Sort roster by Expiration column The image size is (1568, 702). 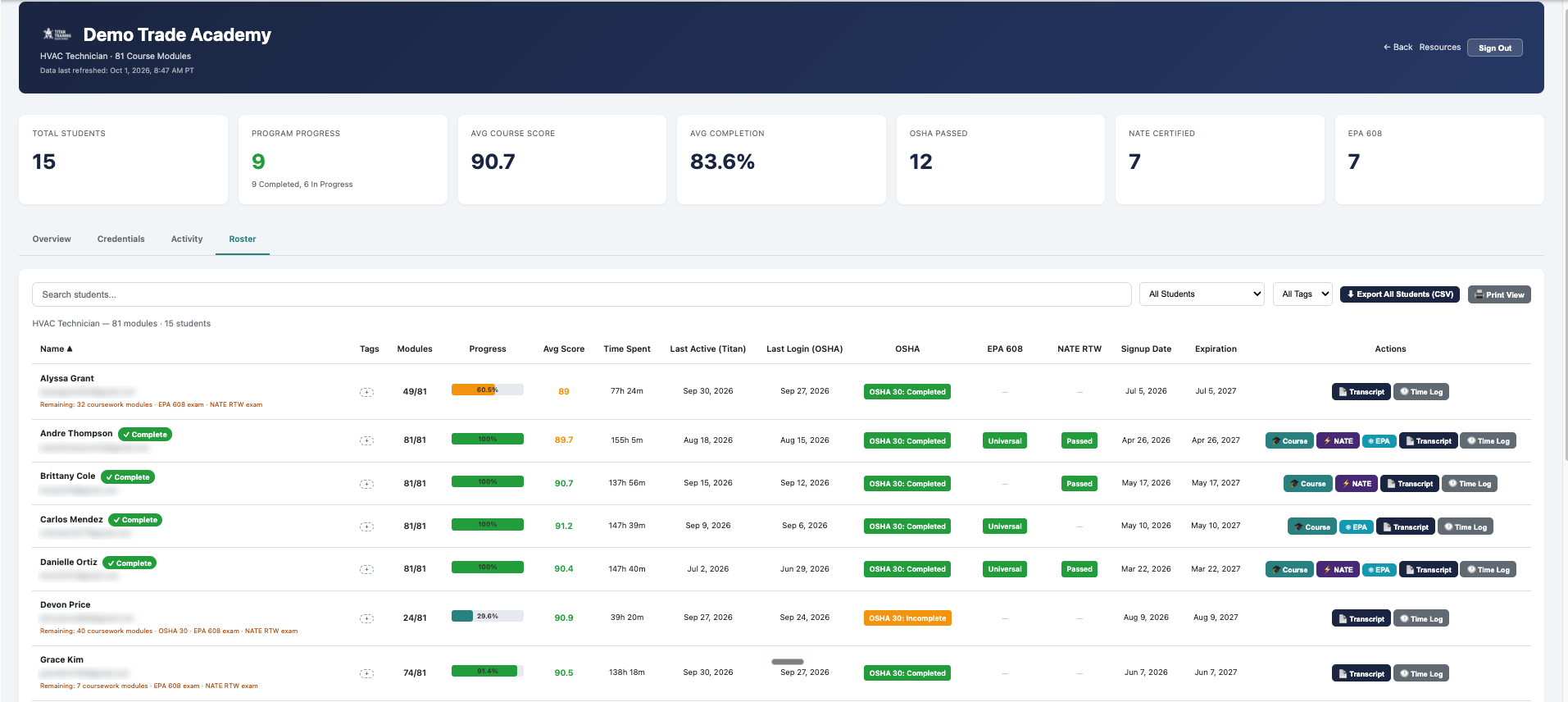[1216, 349]
